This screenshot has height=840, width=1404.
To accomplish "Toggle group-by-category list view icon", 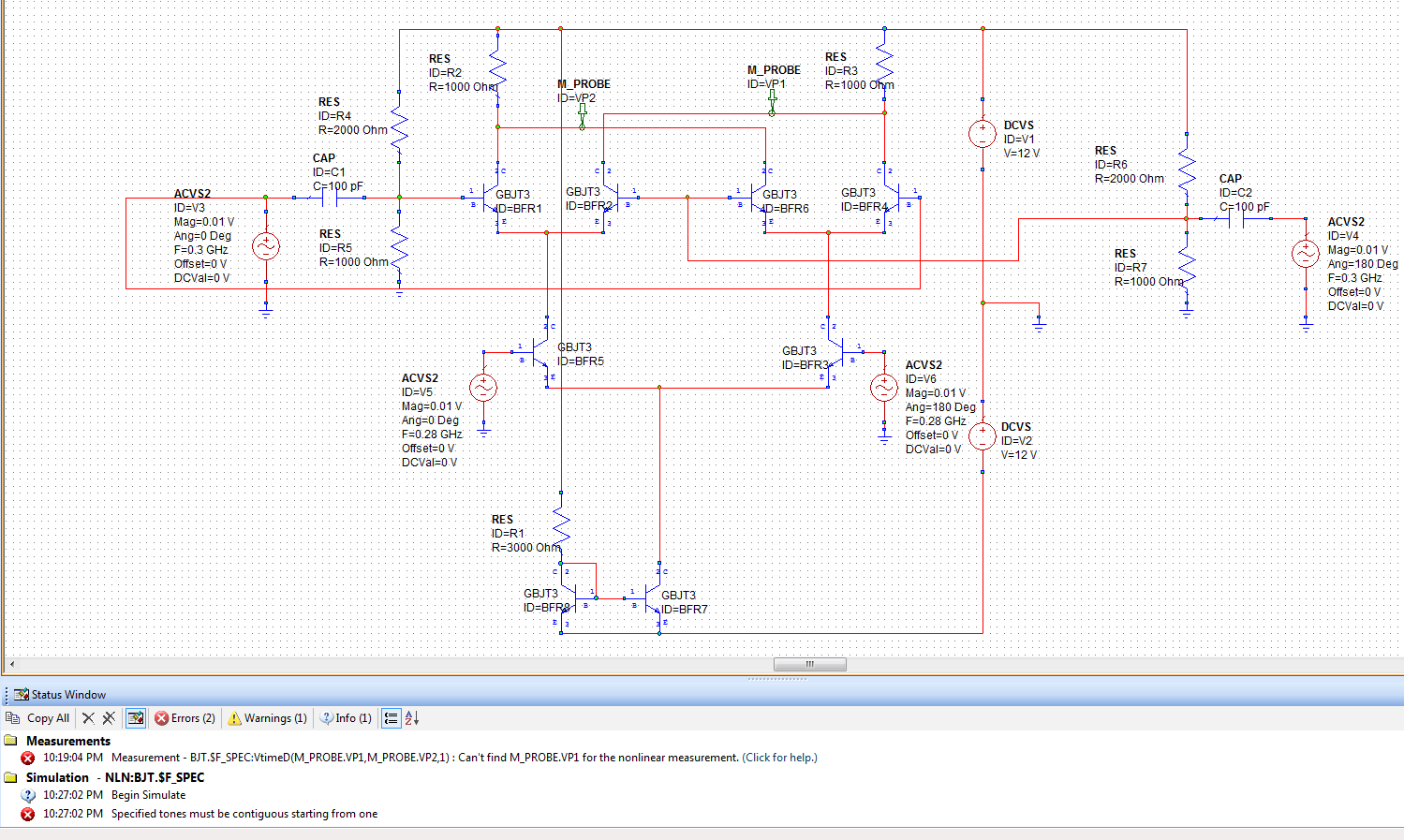I will pyautogui.click(x=391, y=718).
